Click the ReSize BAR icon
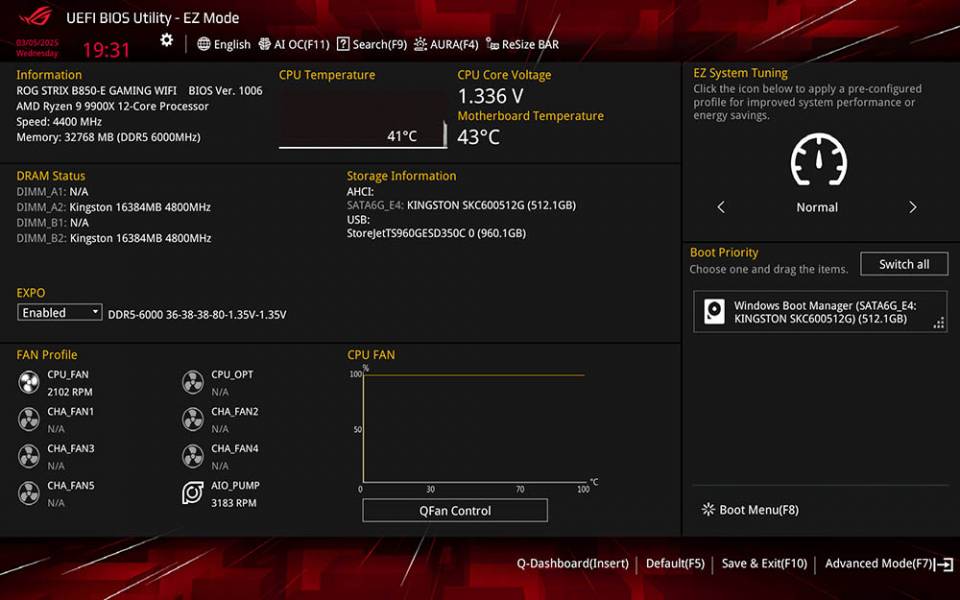This screenshot has height=600, width=960. click(492, 43)
